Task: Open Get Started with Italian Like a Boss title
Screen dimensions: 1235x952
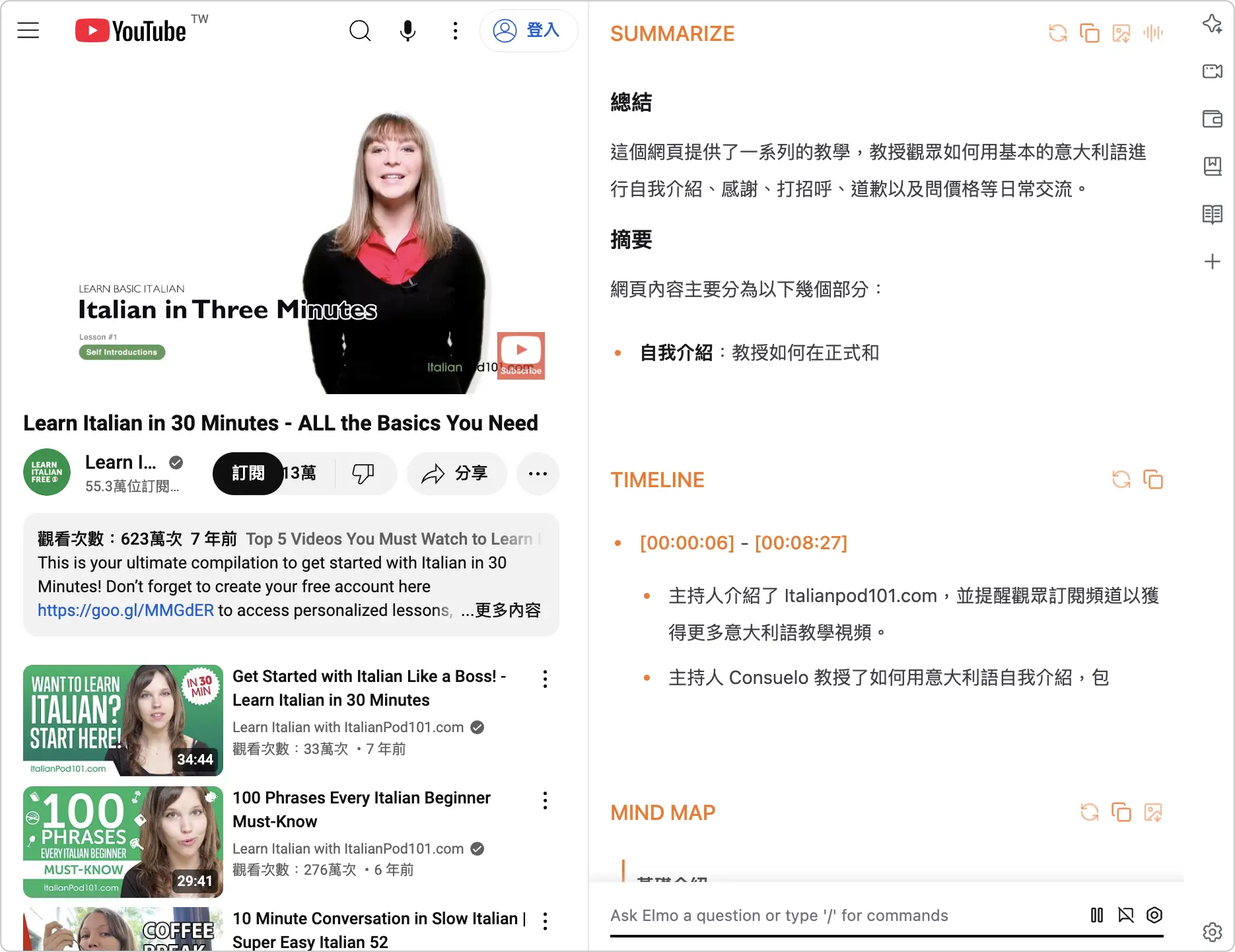Action: pyautogui.click(x=369, y=688)
